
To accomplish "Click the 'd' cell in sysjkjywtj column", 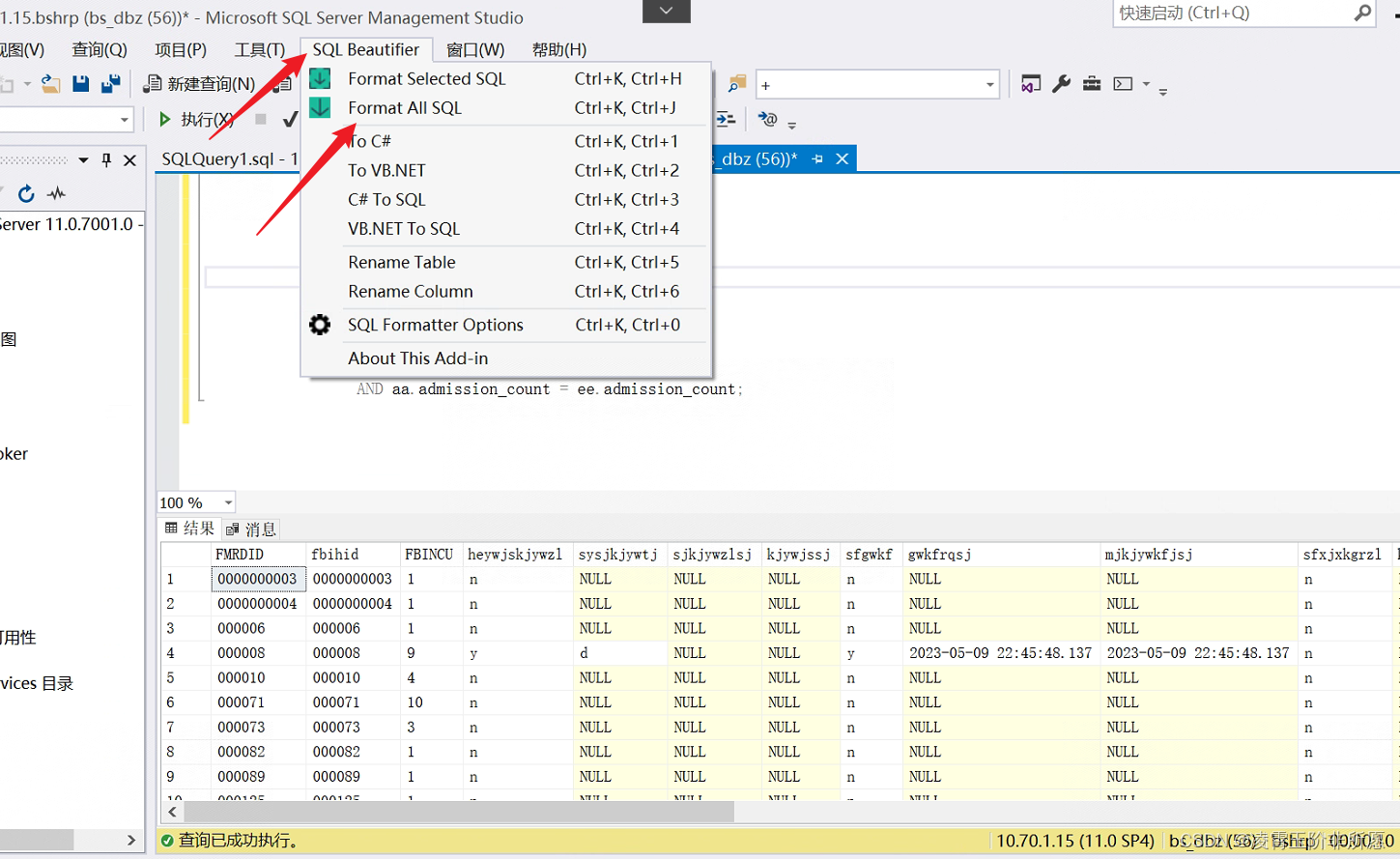I will click(619, 653).
